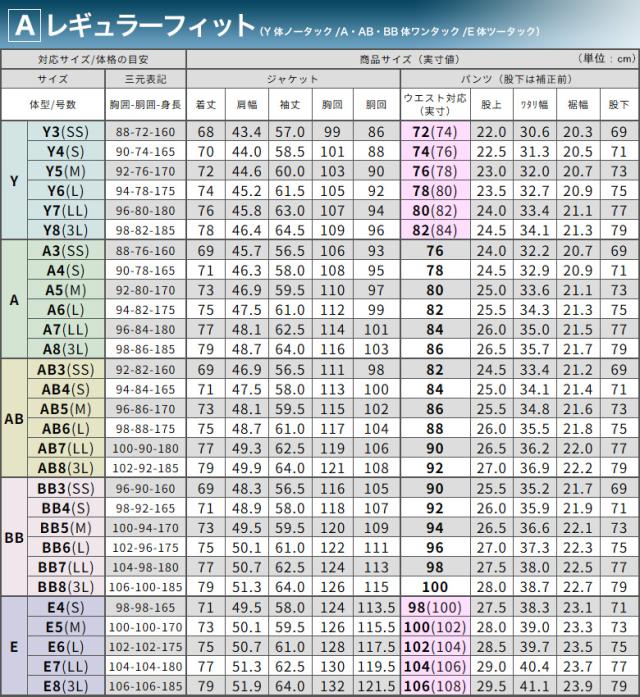Click the 商品サイズ(実寸値) header

409,59
